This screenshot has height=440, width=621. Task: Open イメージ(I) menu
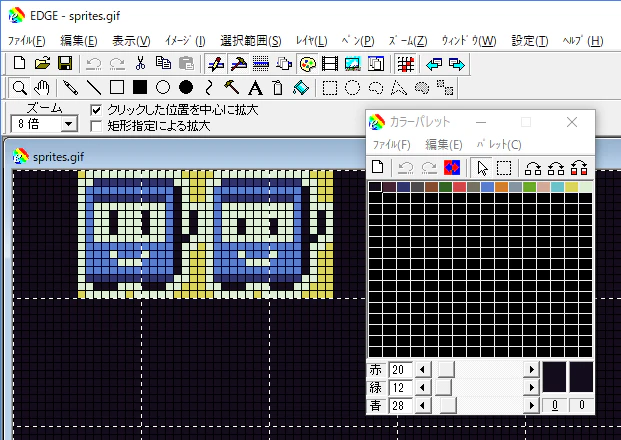tap(185, 40)
